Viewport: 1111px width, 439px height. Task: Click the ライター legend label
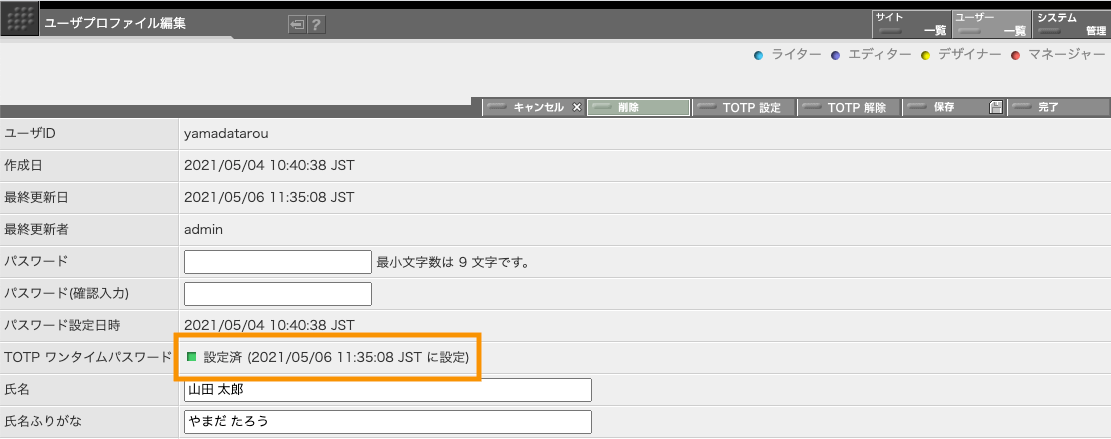pyautogui.click(x=796, y=55)
